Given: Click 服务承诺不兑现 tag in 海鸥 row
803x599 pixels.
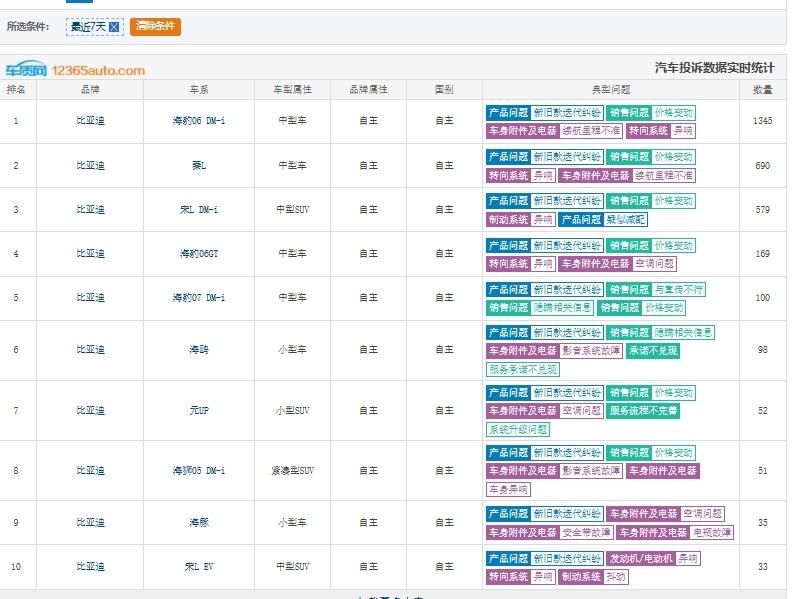Looking at the screenshot, I should tap(522, 369).
